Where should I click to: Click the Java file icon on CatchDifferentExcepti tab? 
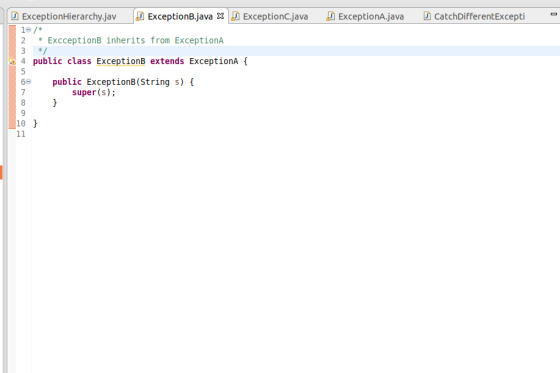coord(427,16)
